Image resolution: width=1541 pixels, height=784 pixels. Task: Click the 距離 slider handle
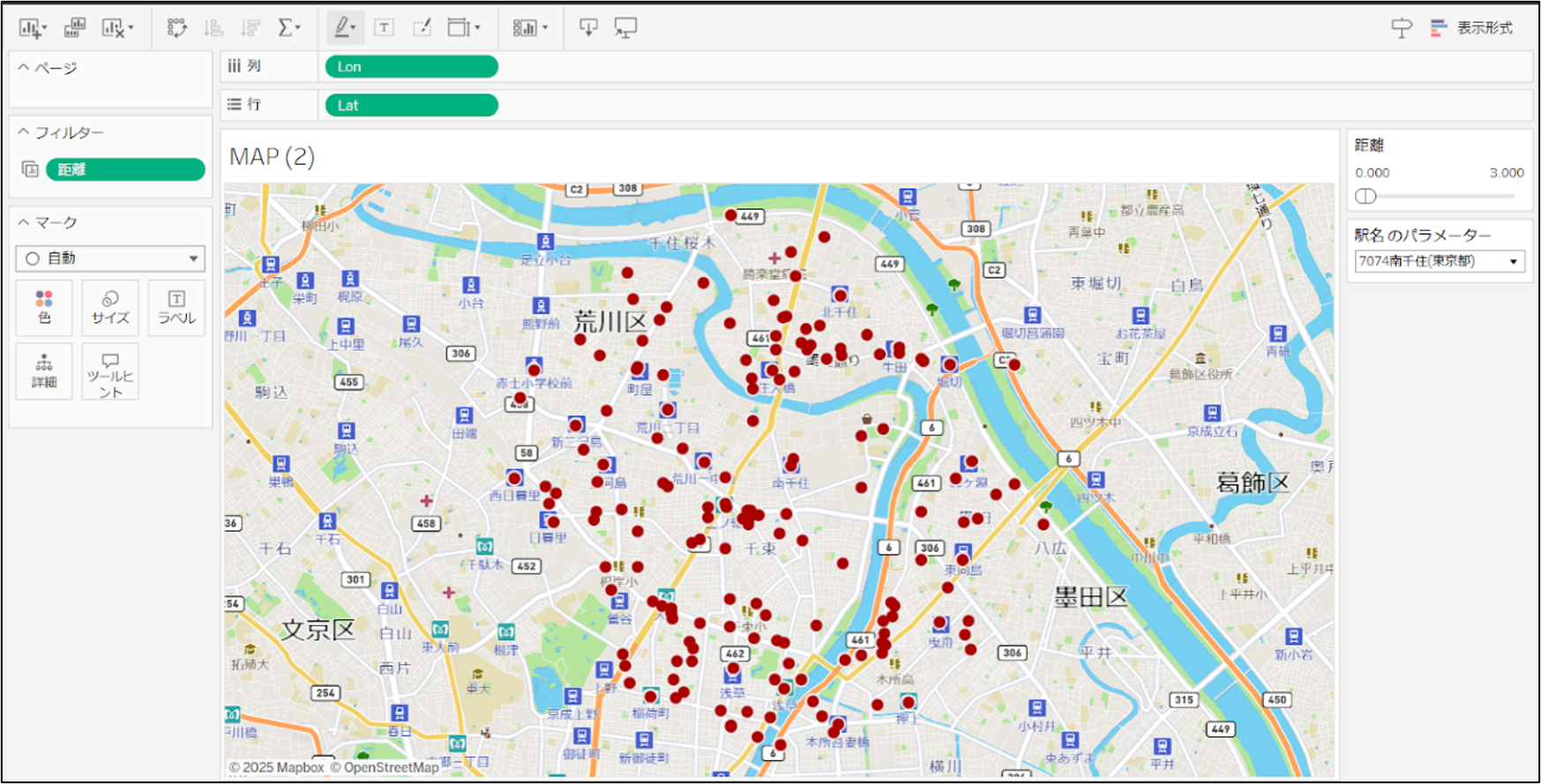[x=1365, y=196]
